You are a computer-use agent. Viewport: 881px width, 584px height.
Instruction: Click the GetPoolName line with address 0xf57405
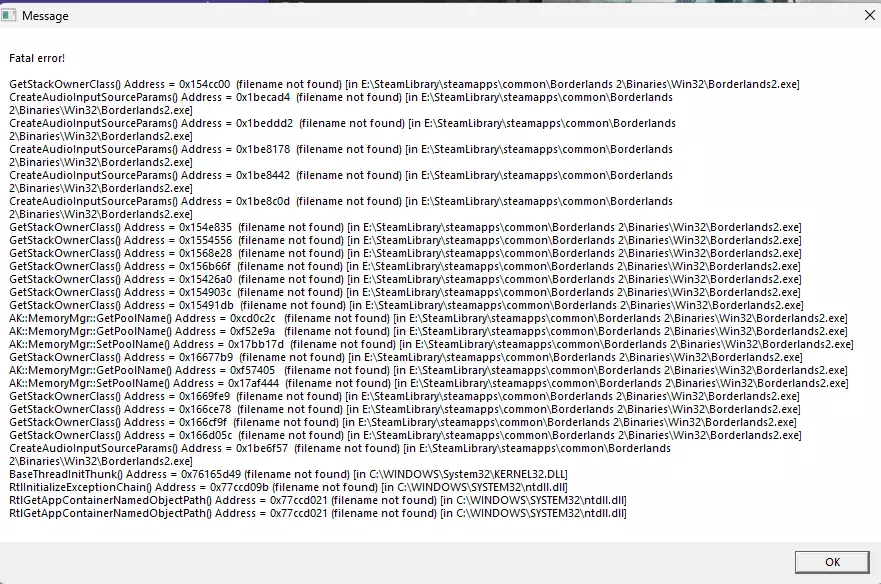click(428, 370)
